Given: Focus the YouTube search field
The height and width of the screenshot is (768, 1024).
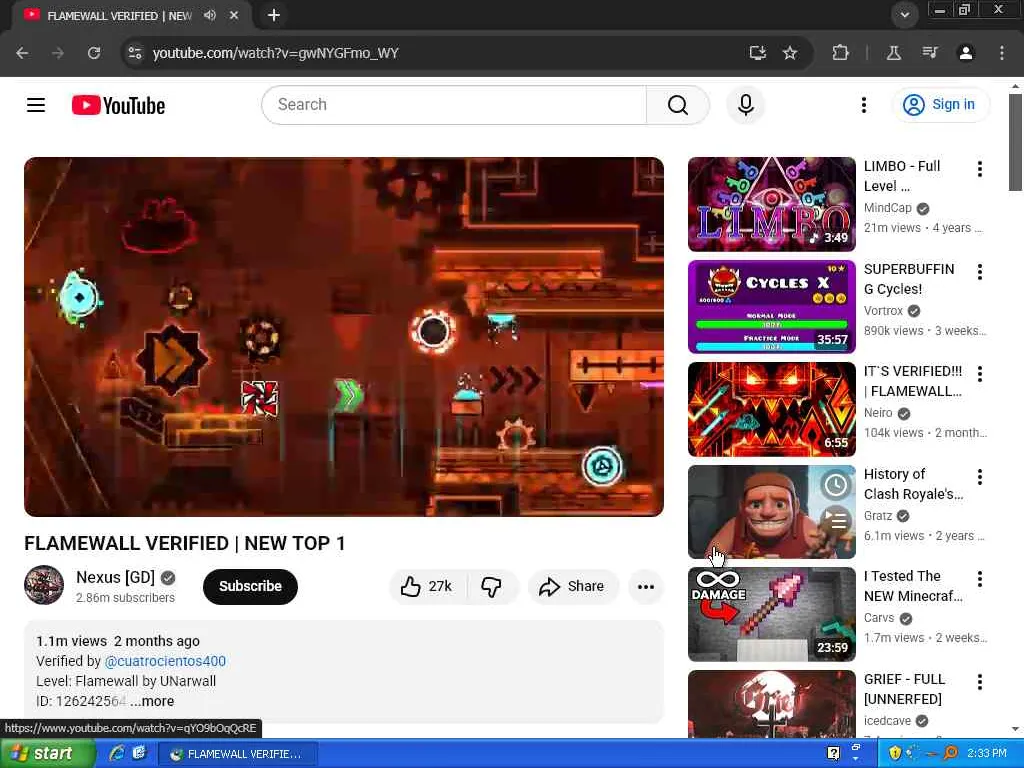Looking at the screenshot, I should pyautogui.click(x=454, y=104).
